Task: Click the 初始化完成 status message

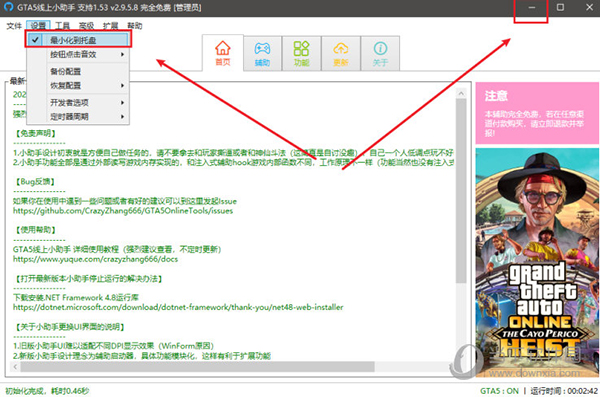Action: point(47,391)
